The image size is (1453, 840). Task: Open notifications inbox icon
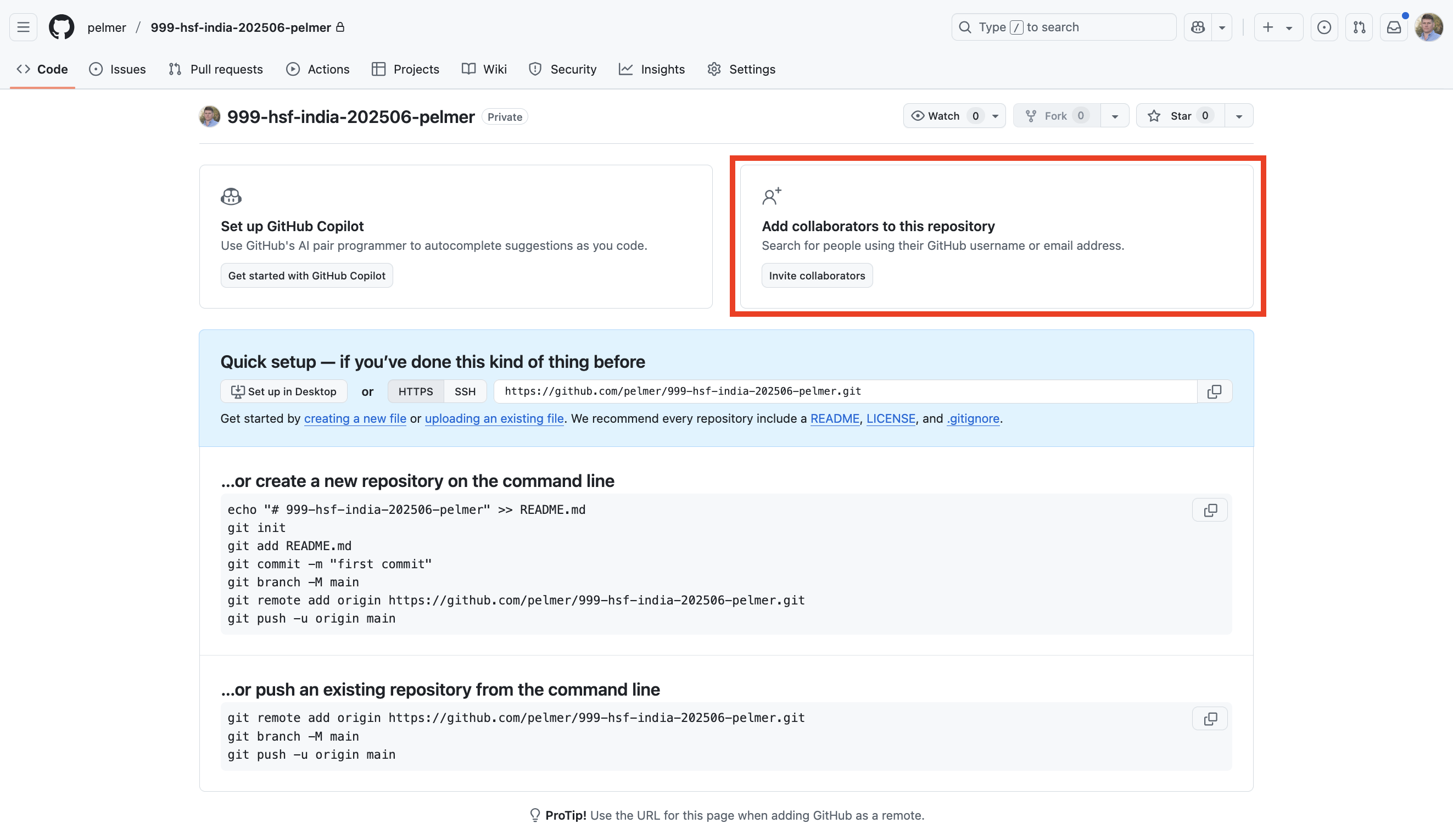coord(1394,27)
